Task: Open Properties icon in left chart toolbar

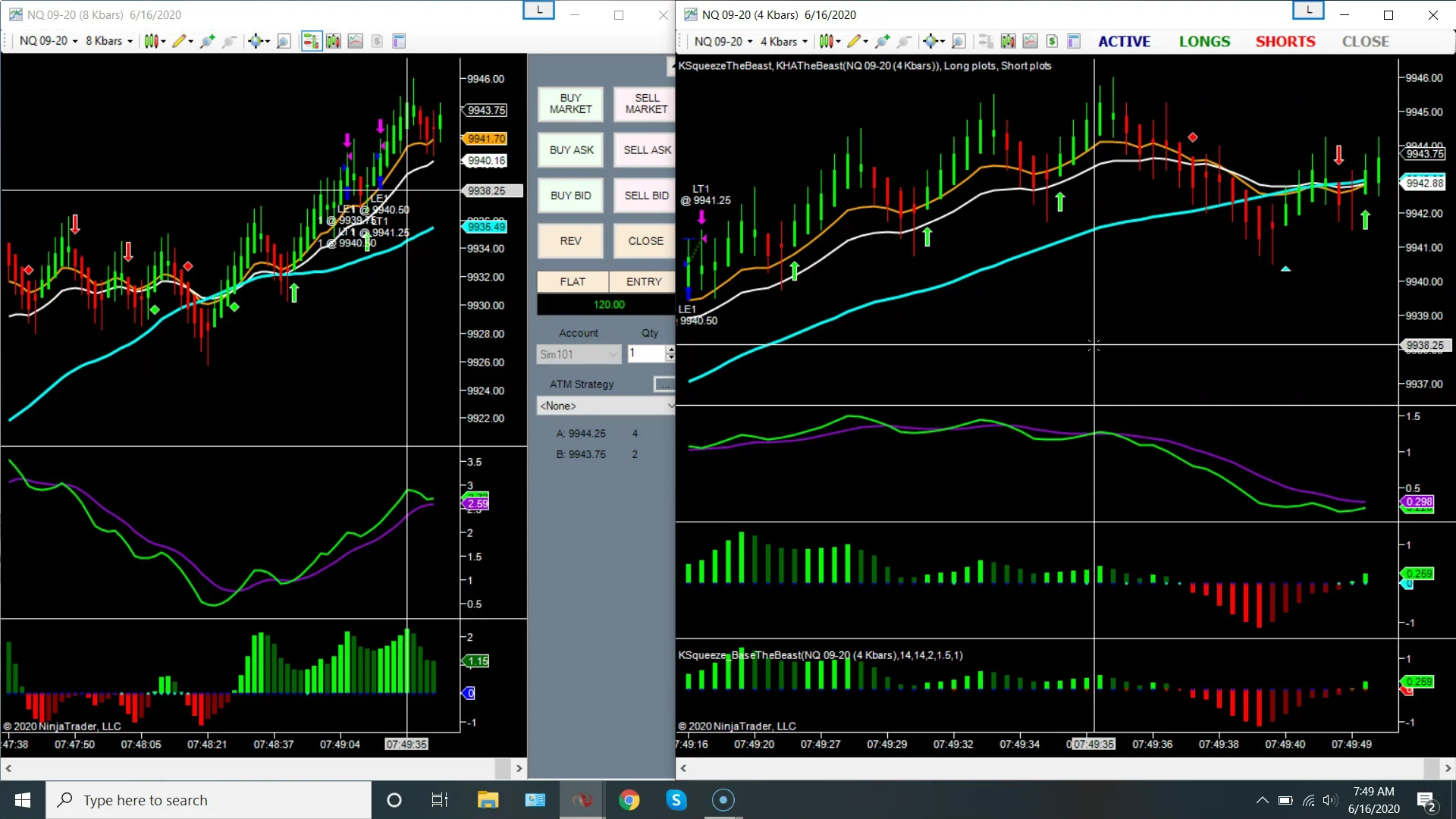Action: pos(399,41)
